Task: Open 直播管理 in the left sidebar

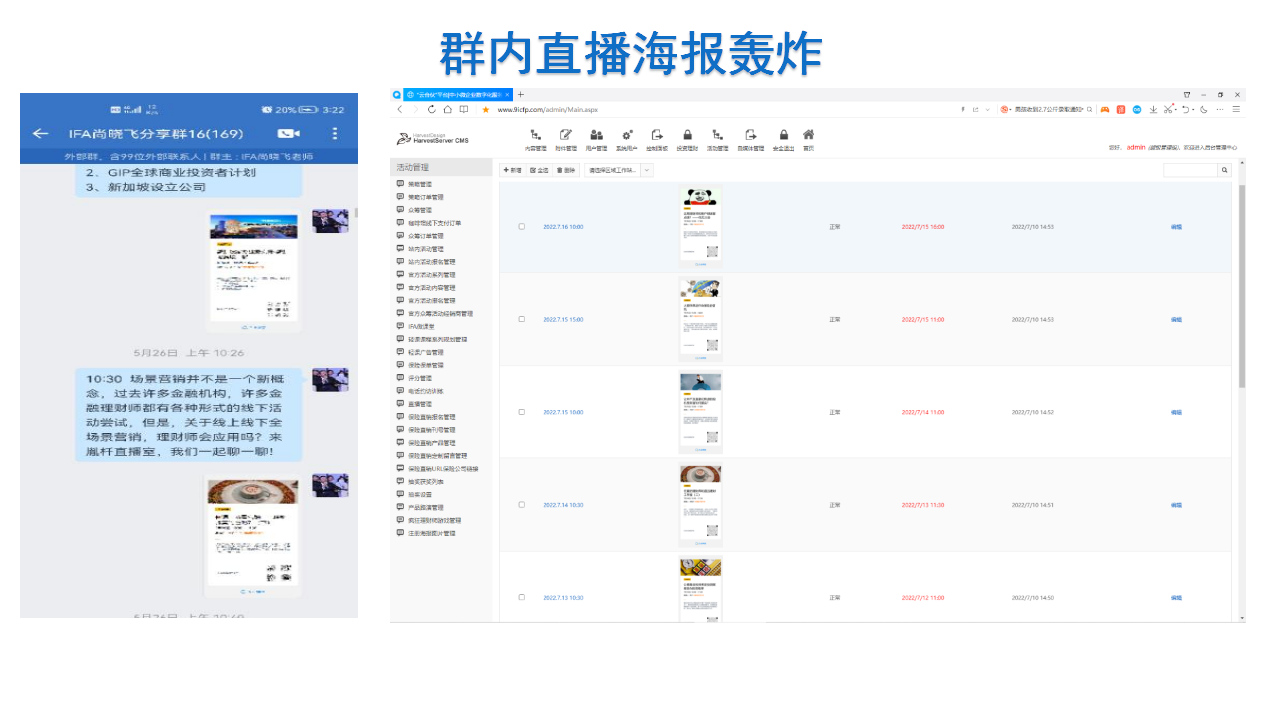Action: [x=419, y=404]
